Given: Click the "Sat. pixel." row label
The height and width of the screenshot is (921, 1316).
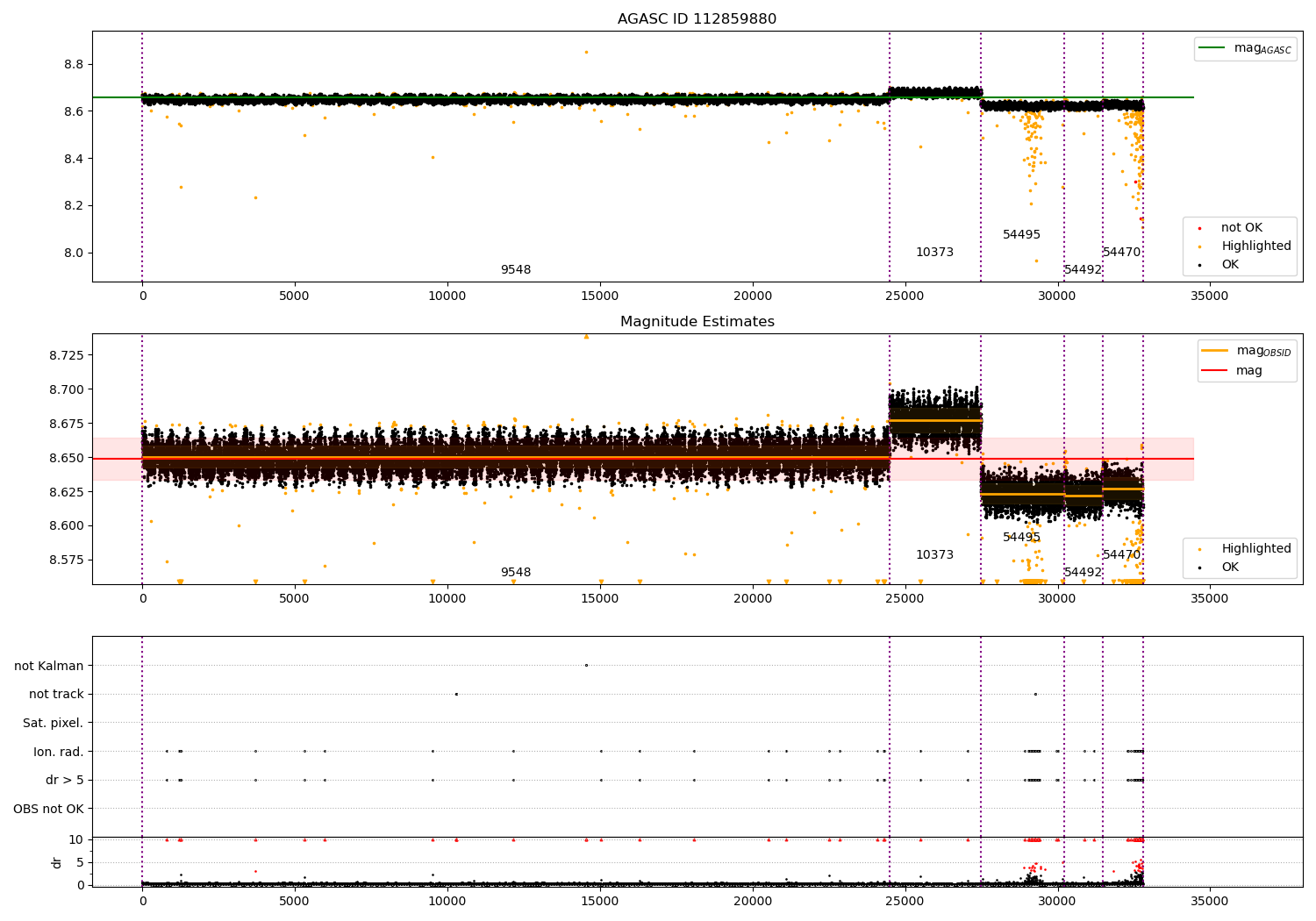Looking at the screenshot, I should (x=54, y=723).
